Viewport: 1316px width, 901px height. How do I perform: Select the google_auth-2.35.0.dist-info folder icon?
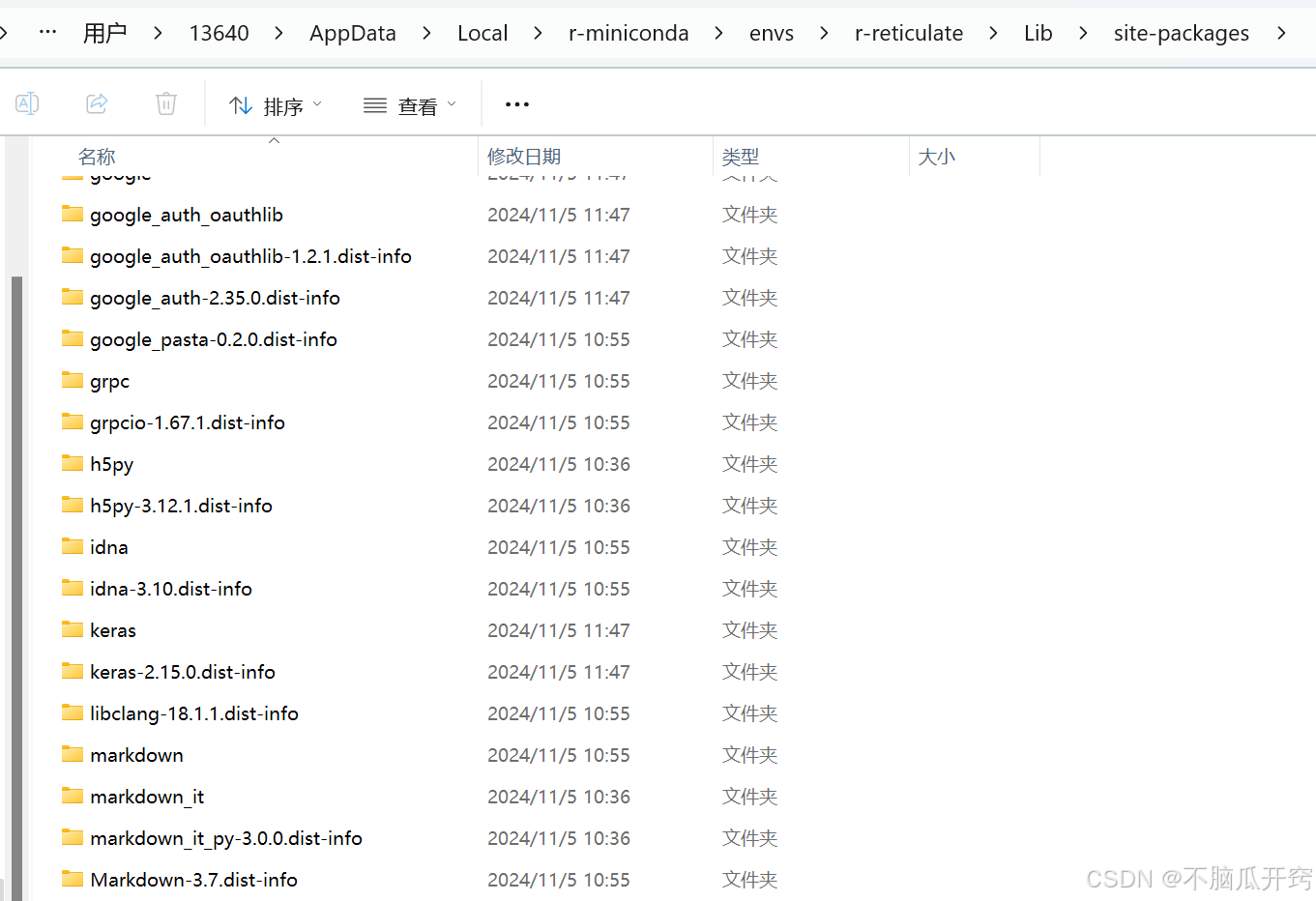[73, 297]
